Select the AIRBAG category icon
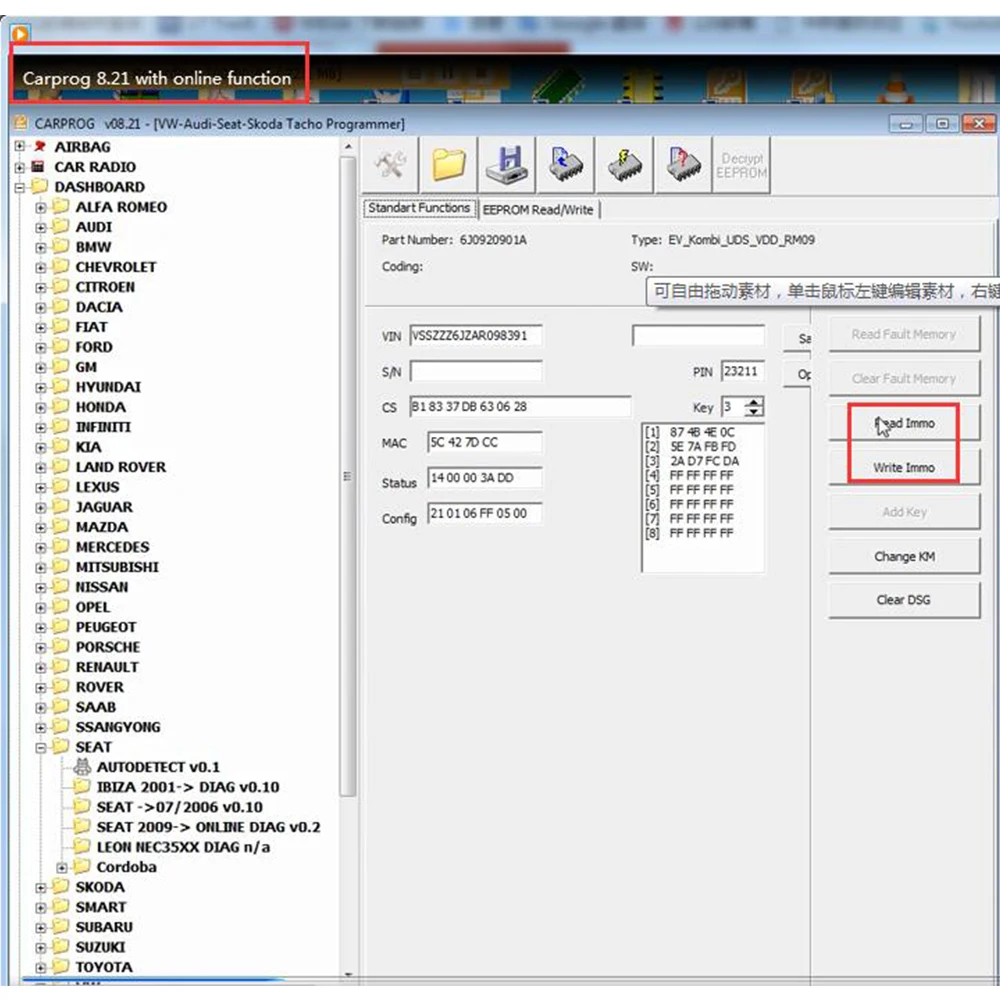 click(x=40, y=147)
